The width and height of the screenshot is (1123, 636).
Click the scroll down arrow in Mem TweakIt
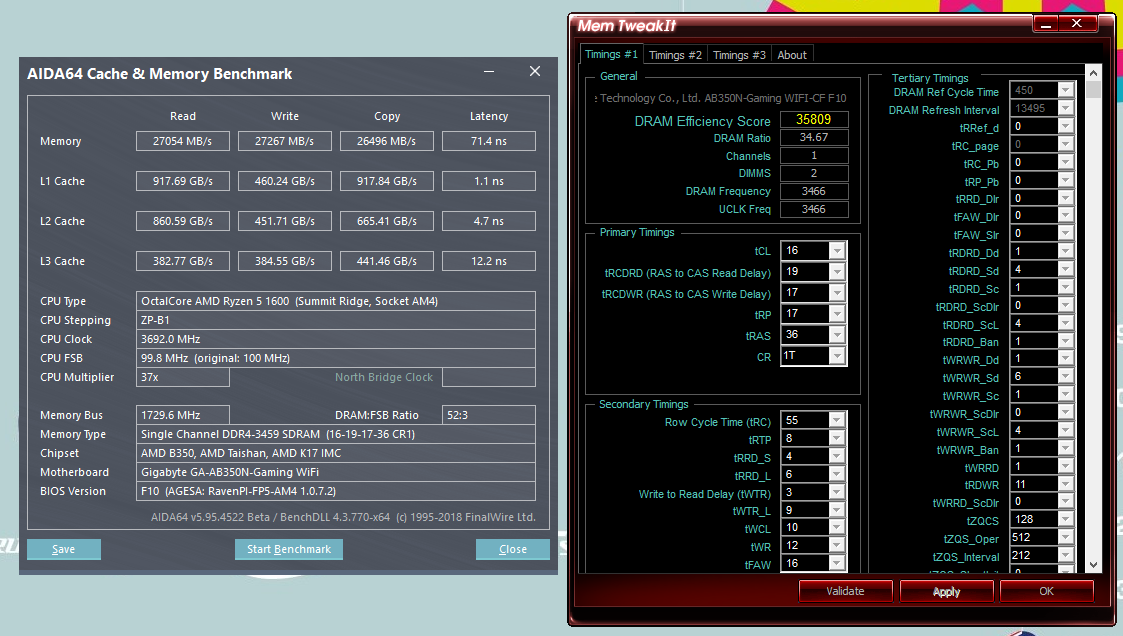point(1093,565)
